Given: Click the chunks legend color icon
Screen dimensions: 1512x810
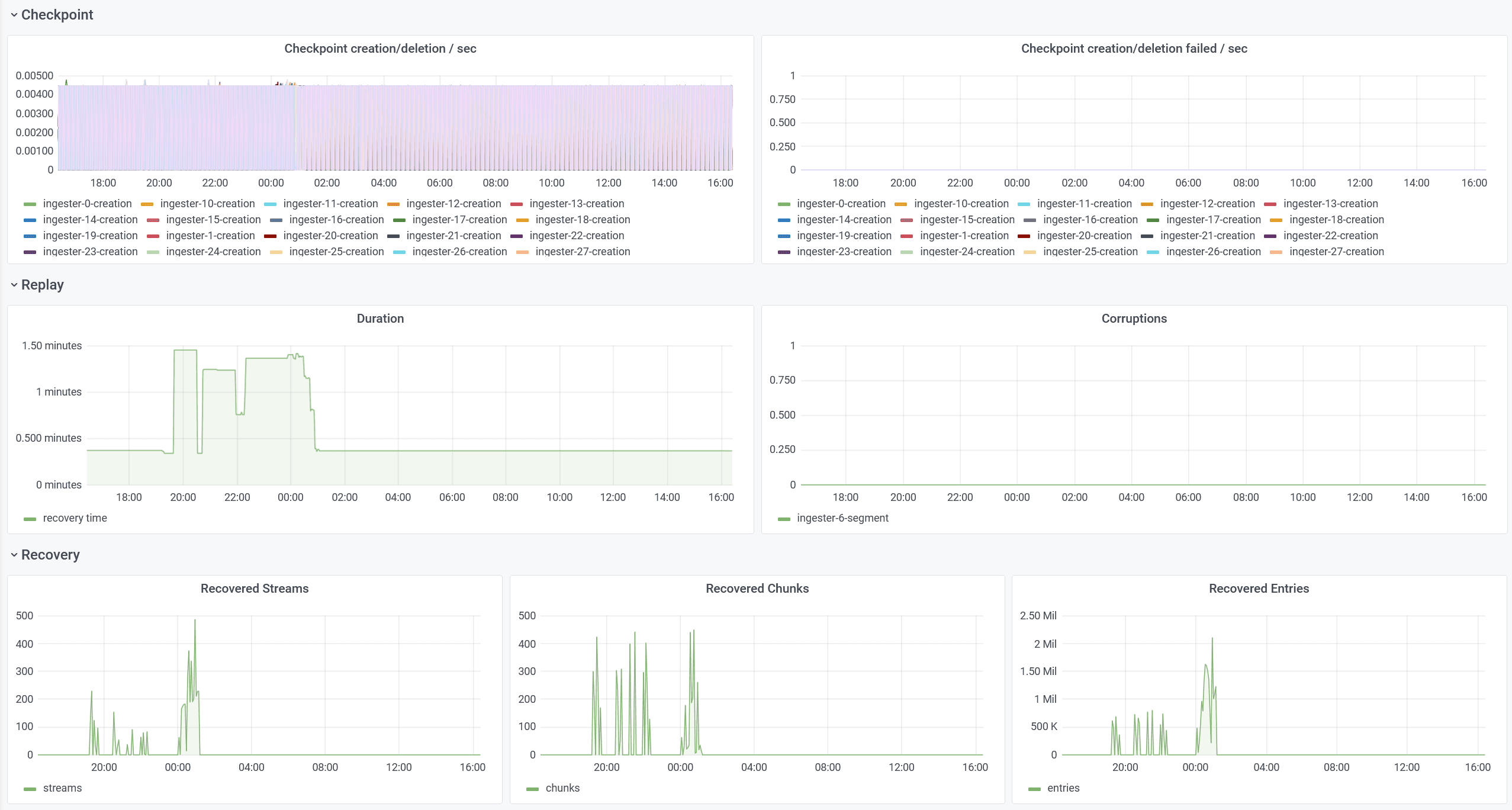Looking at the screenshot, I should [533, 789].
